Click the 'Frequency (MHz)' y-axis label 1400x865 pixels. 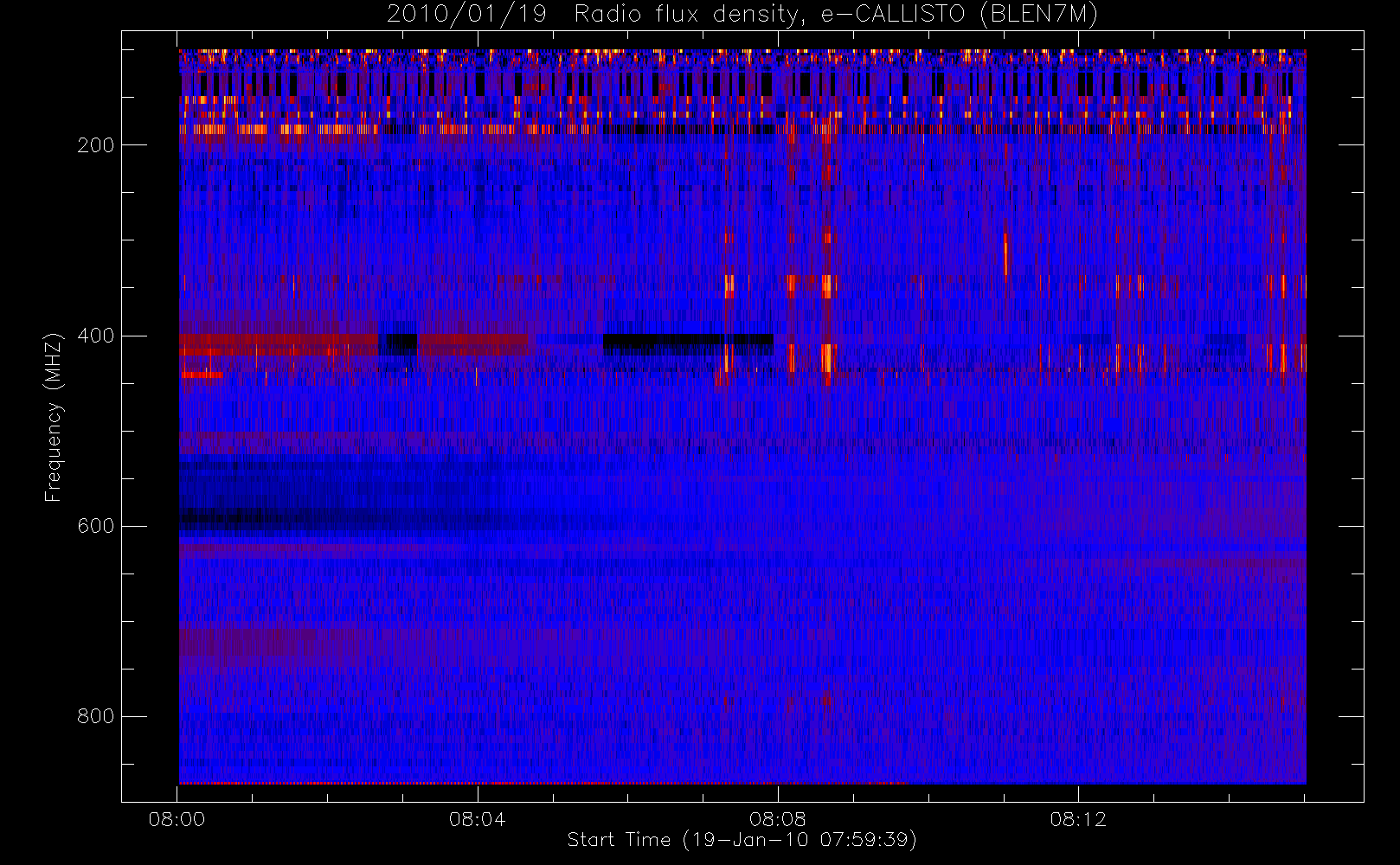(x=54, y=416)
